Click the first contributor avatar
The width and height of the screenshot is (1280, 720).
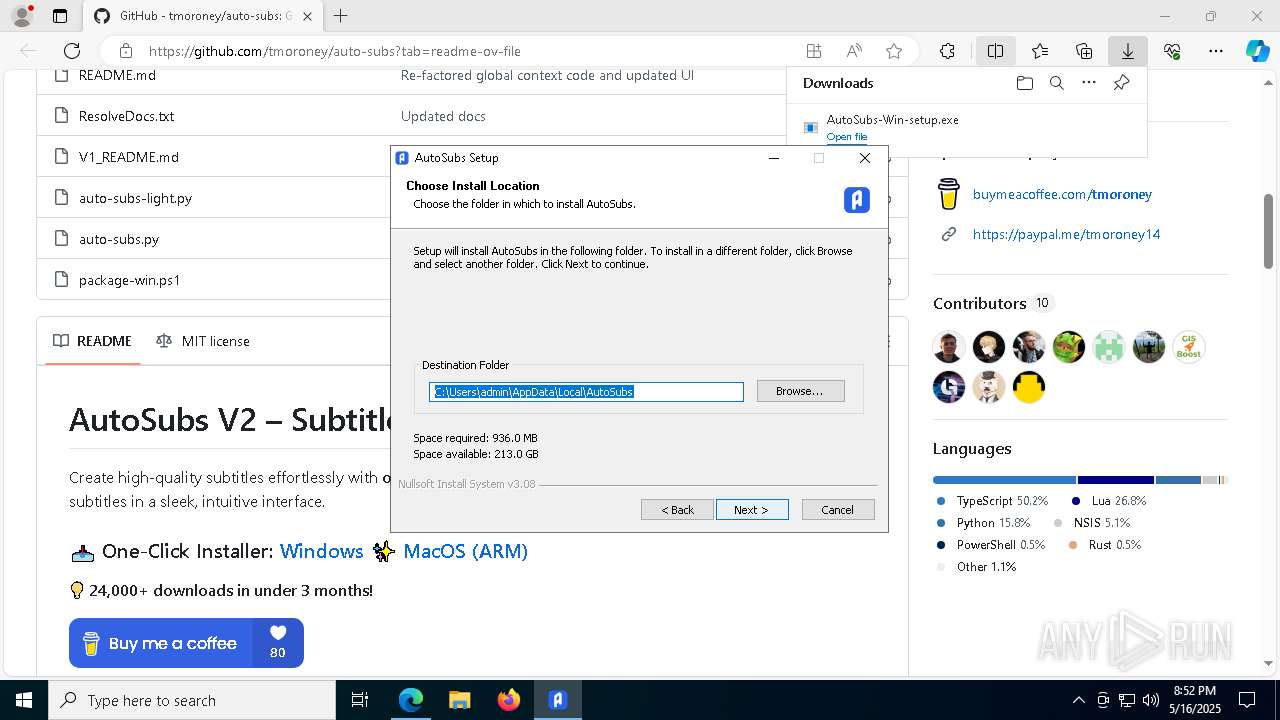[x=949, y=347]
